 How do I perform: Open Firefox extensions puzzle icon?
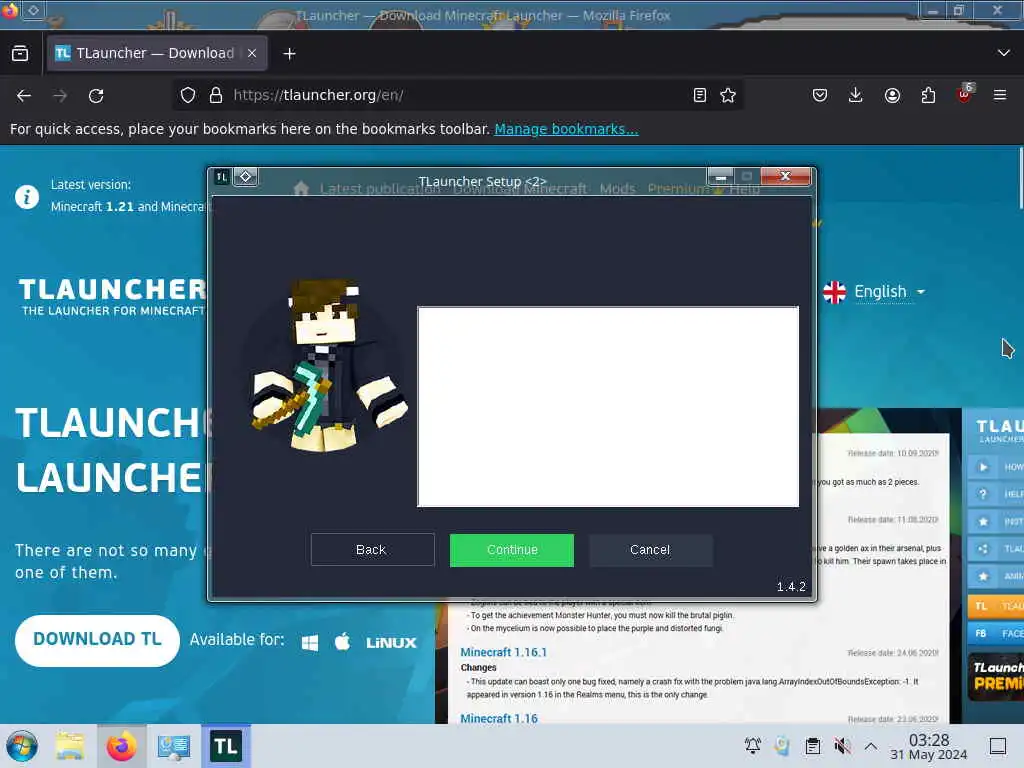click(928, 95)
